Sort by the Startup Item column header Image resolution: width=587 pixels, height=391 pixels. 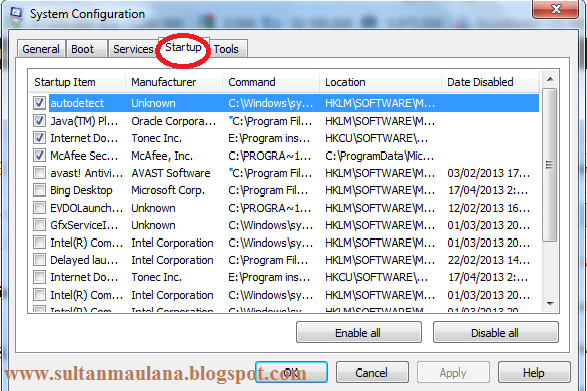[x=77, y=82]
